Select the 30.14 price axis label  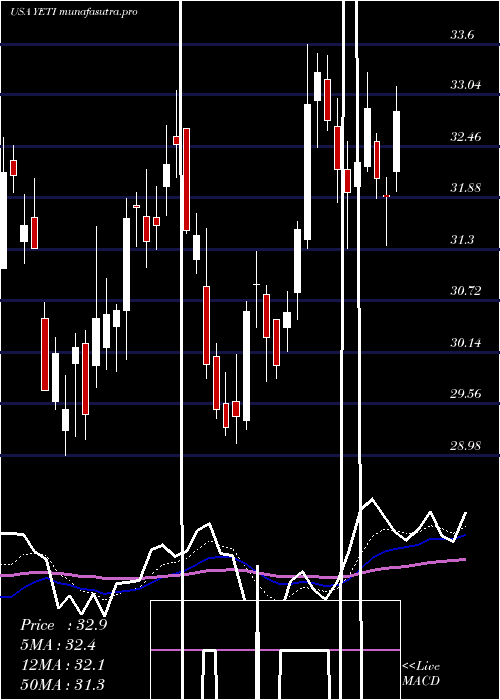coord(466,343)
